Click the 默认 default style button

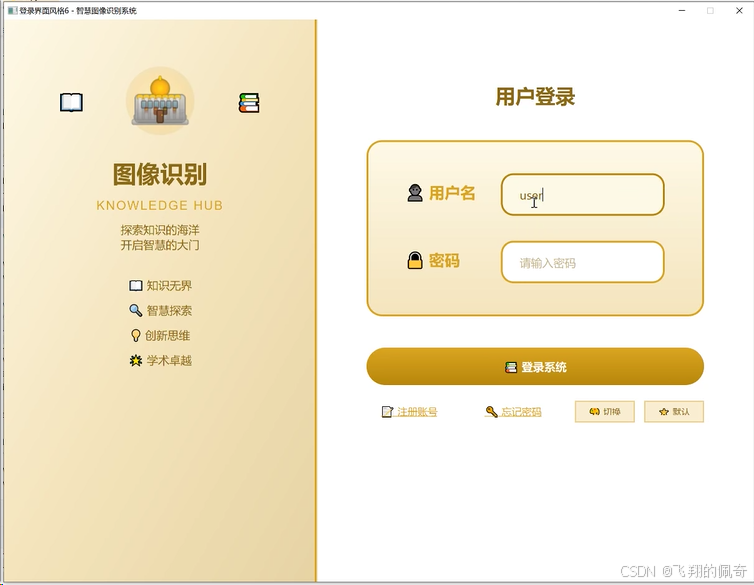tap(674, 412)
